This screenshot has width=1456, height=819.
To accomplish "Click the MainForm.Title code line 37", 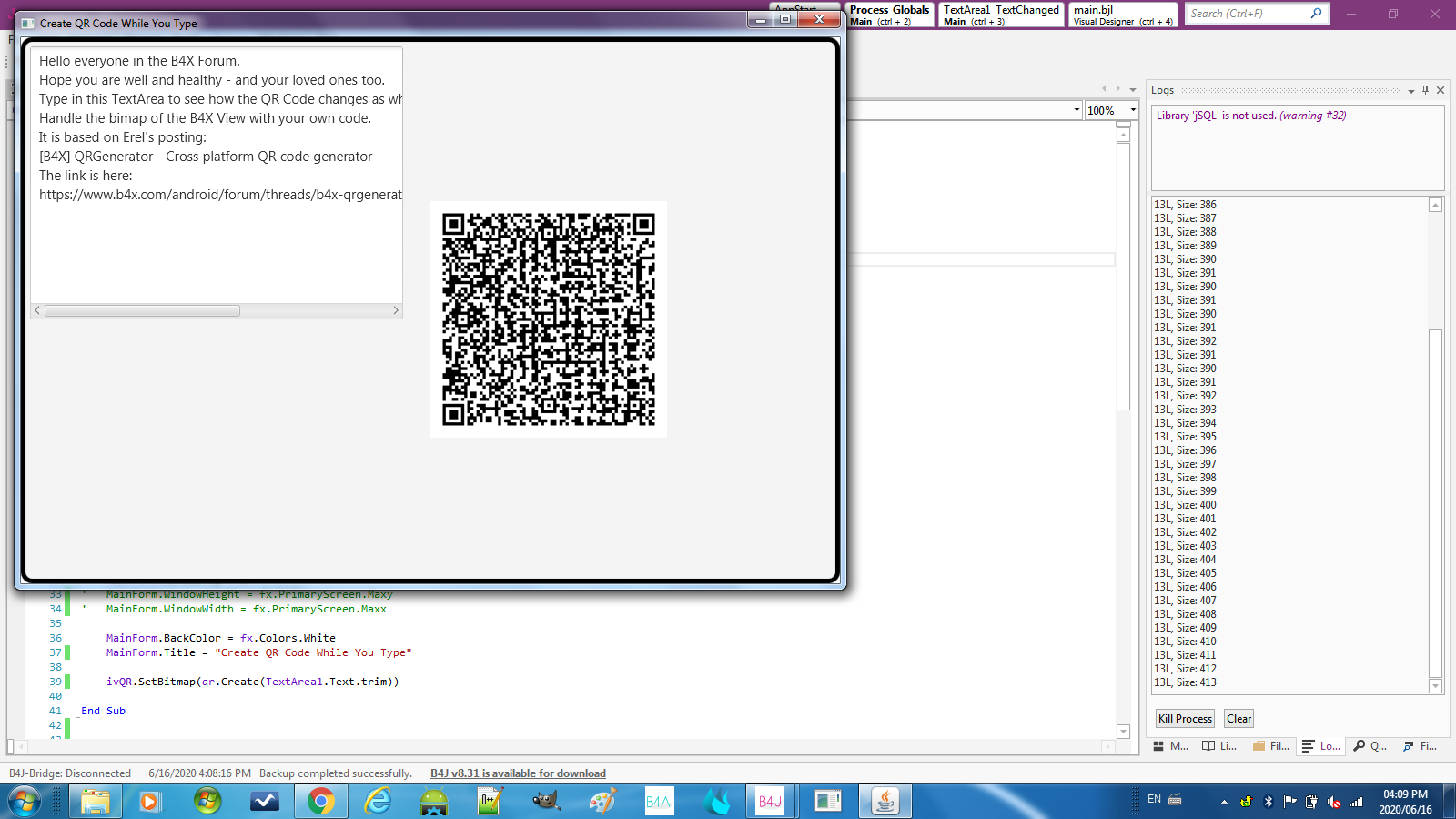I will [258, 652].
